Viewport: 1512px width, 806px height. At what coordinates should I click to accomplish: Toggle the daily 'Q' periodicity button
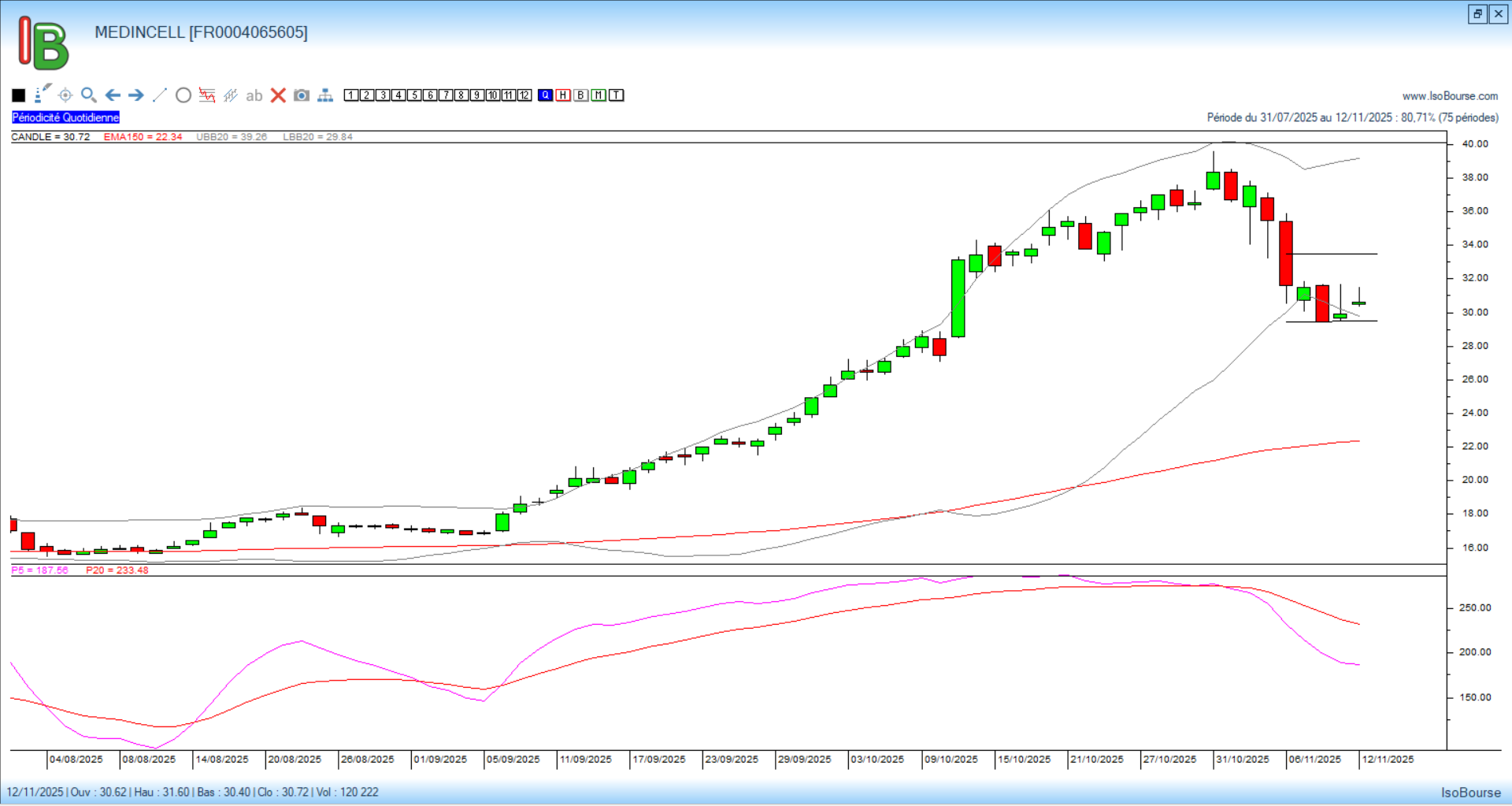(x=546, y=95)
